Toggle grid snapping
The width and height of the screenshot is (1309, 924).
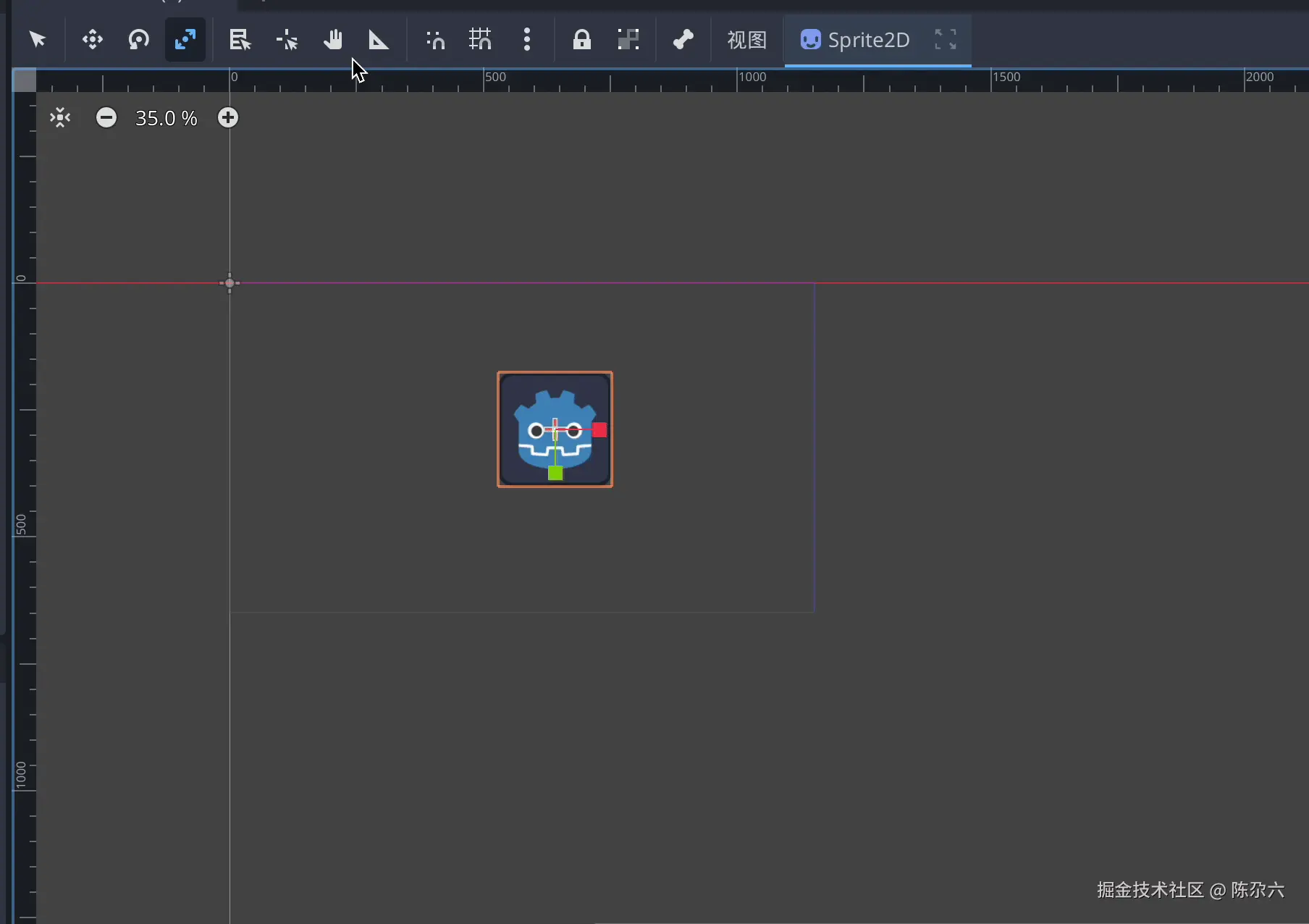tap(480, 39)
